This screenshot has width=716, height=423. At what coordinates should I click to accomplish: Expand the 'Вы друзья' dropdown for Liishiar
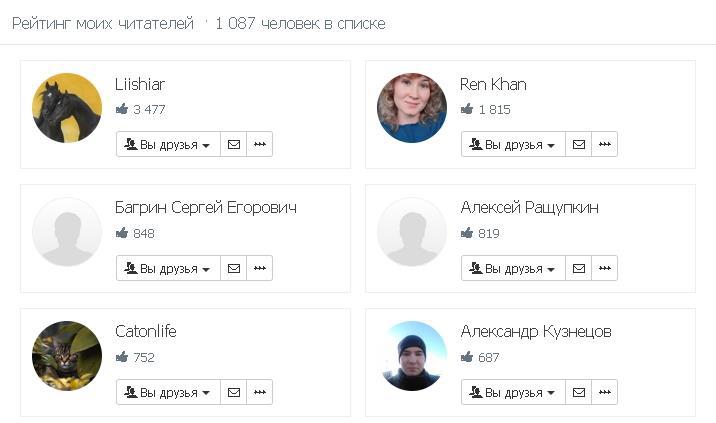[x=168, y=144]
